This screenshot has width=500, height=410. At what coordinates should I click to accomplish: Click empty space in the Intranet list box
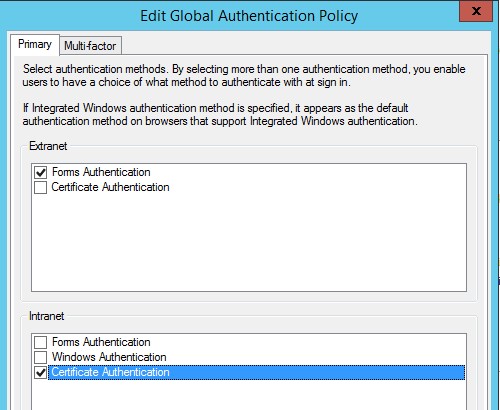pyautogui.click(x=249, y=395)
